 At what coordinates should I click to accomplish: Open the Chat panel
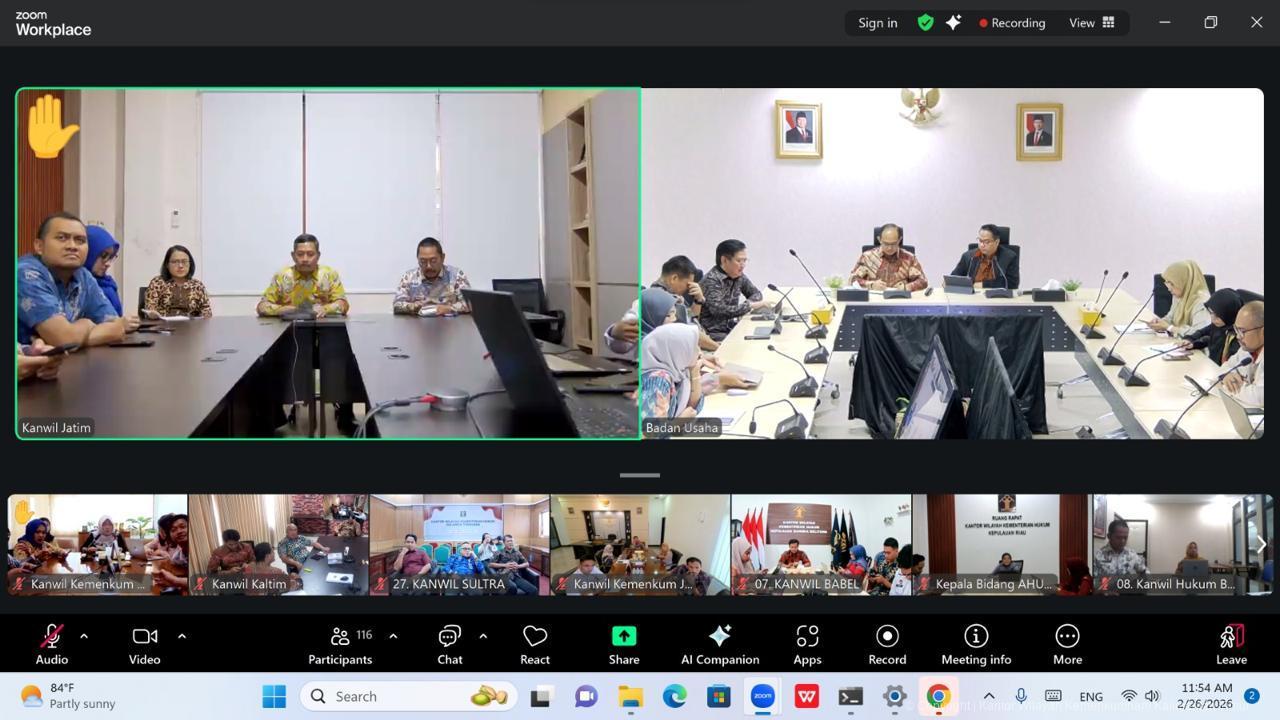(x=449, y=643)
